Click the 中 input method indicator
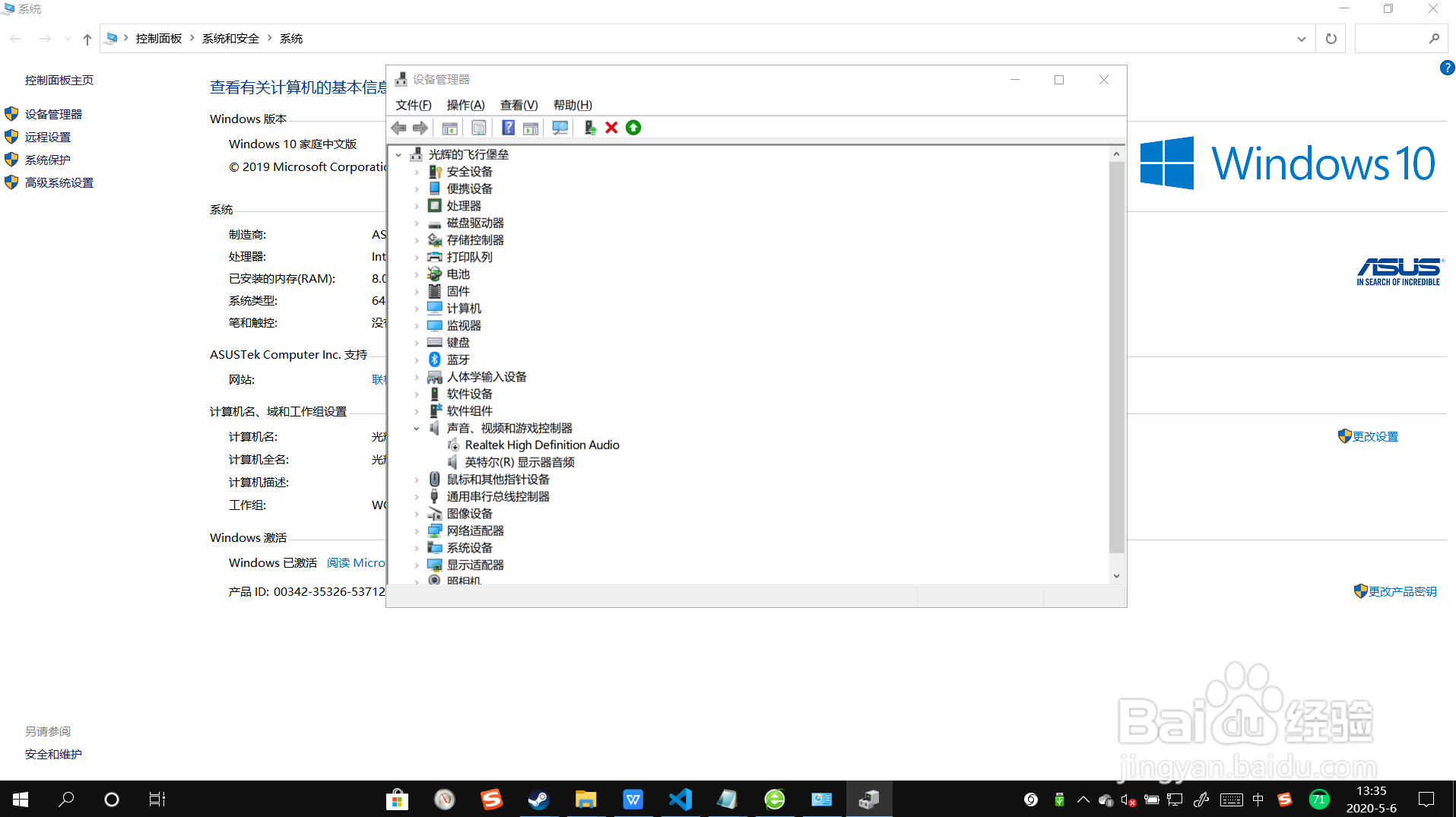 tap(1258, 800)
